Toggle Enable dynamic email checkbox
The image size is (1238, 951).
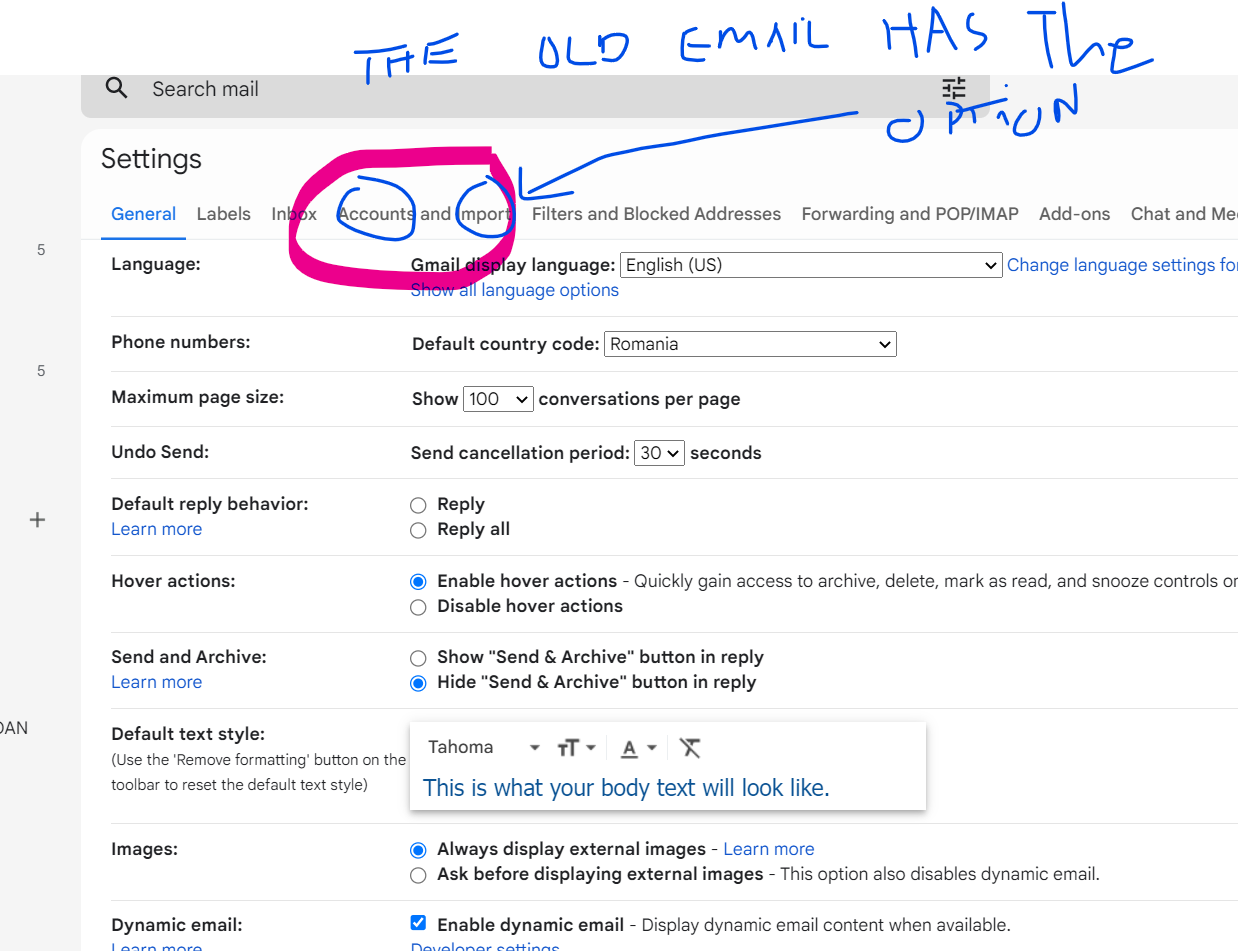pos(418,923)
